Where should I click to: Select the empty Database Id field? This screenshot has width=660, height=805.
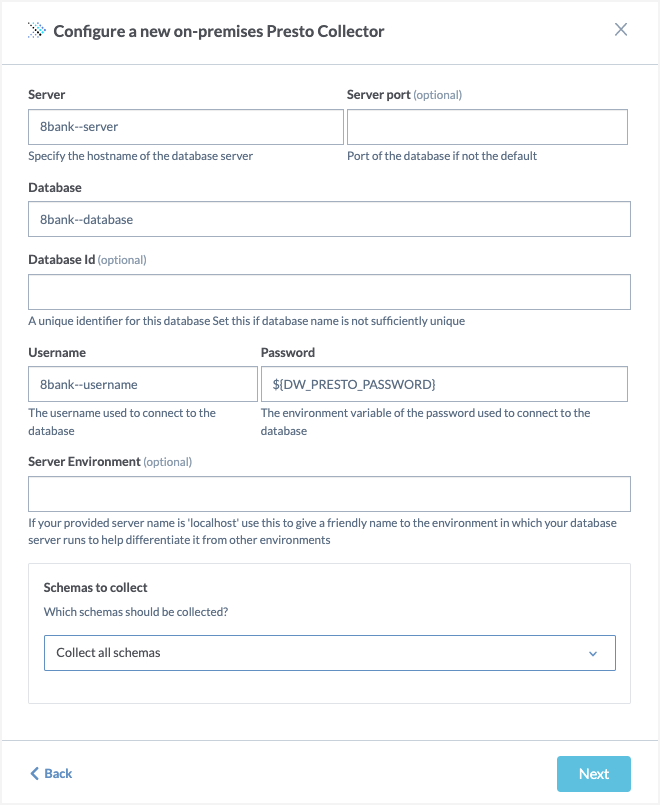point(329,292)
